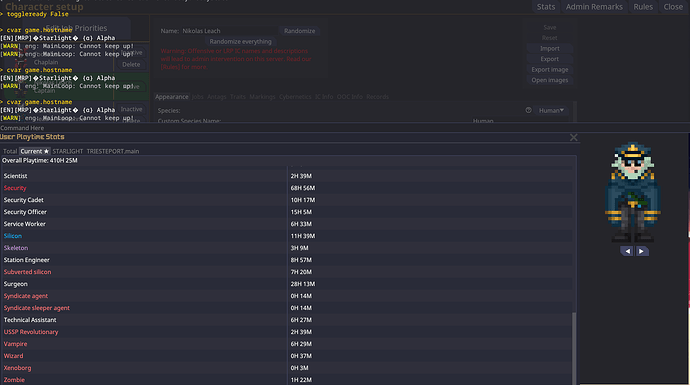Select the Silicon row
The height and width of the screenshot is (385, 690).
tap(287, 236)
